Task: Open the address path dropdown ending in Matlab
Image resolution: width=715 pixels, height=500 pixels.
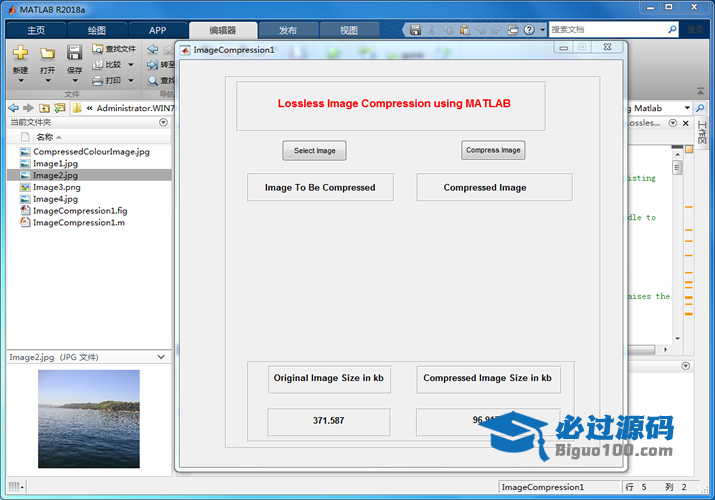Action: pyautogui.click(x=687, y=108)
